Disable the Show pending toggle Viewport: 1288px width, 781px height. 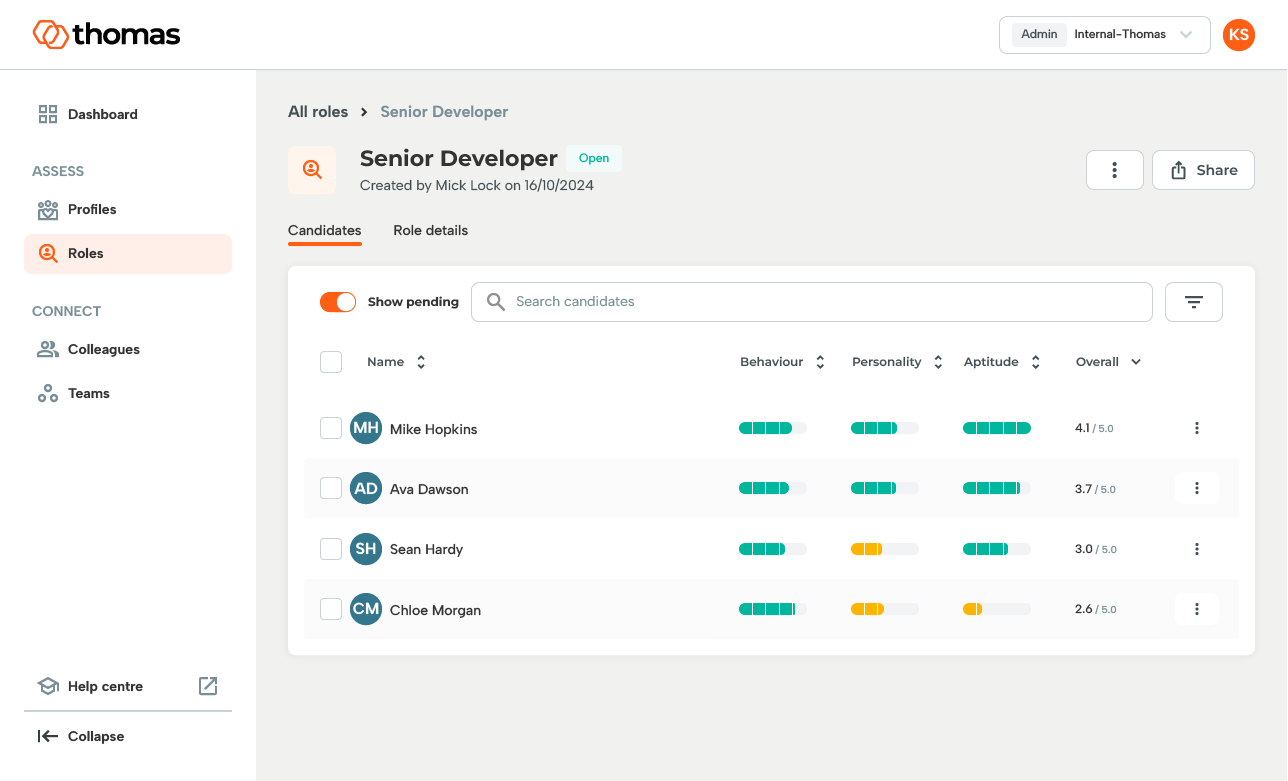tap(337, 301)
